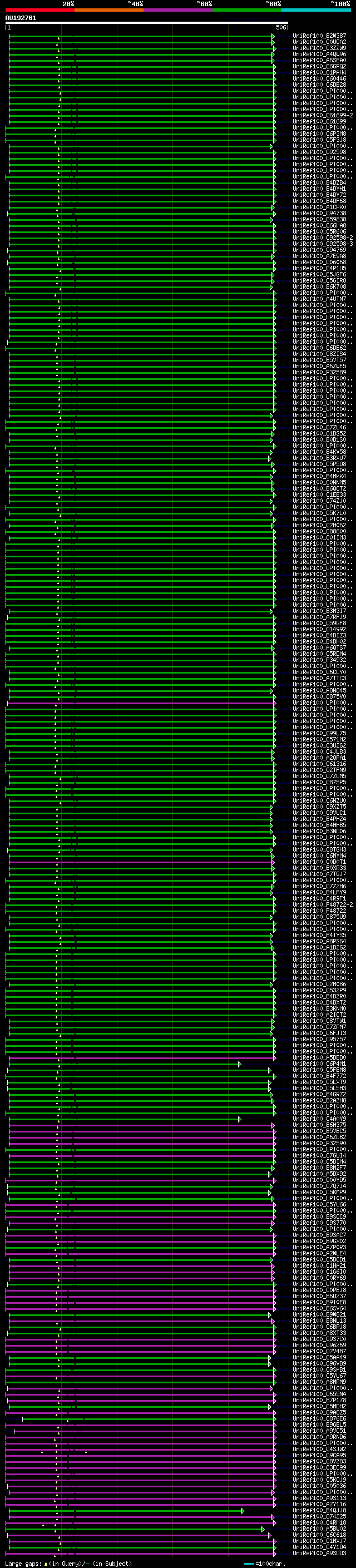Select the UniRef100_Q94738 label
Viewport: 356px width, 1568px height.
click(x=319, y=213)
